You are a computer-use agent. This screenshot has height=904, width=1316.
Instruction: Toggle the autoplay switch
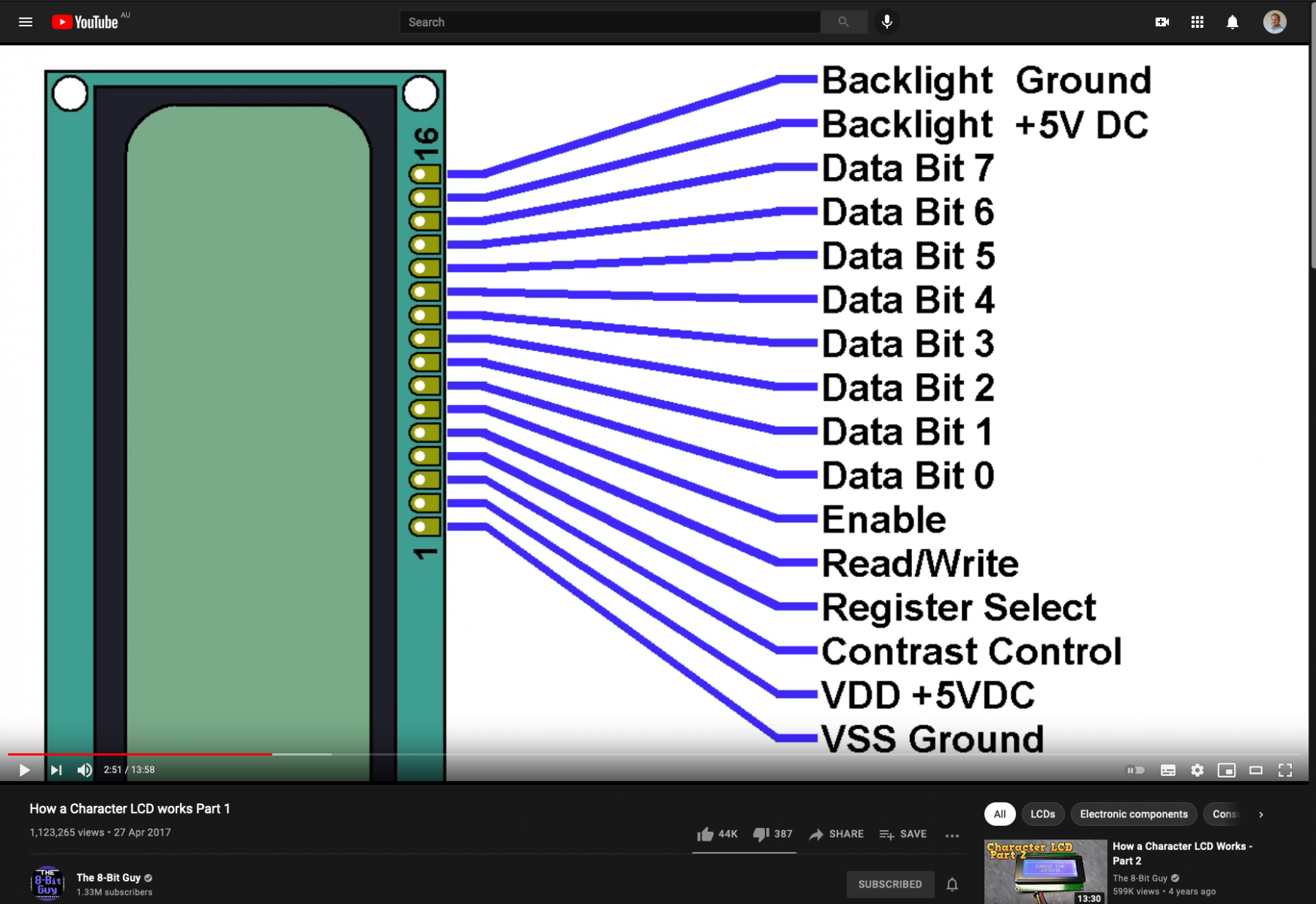[x=1135, y=770]
